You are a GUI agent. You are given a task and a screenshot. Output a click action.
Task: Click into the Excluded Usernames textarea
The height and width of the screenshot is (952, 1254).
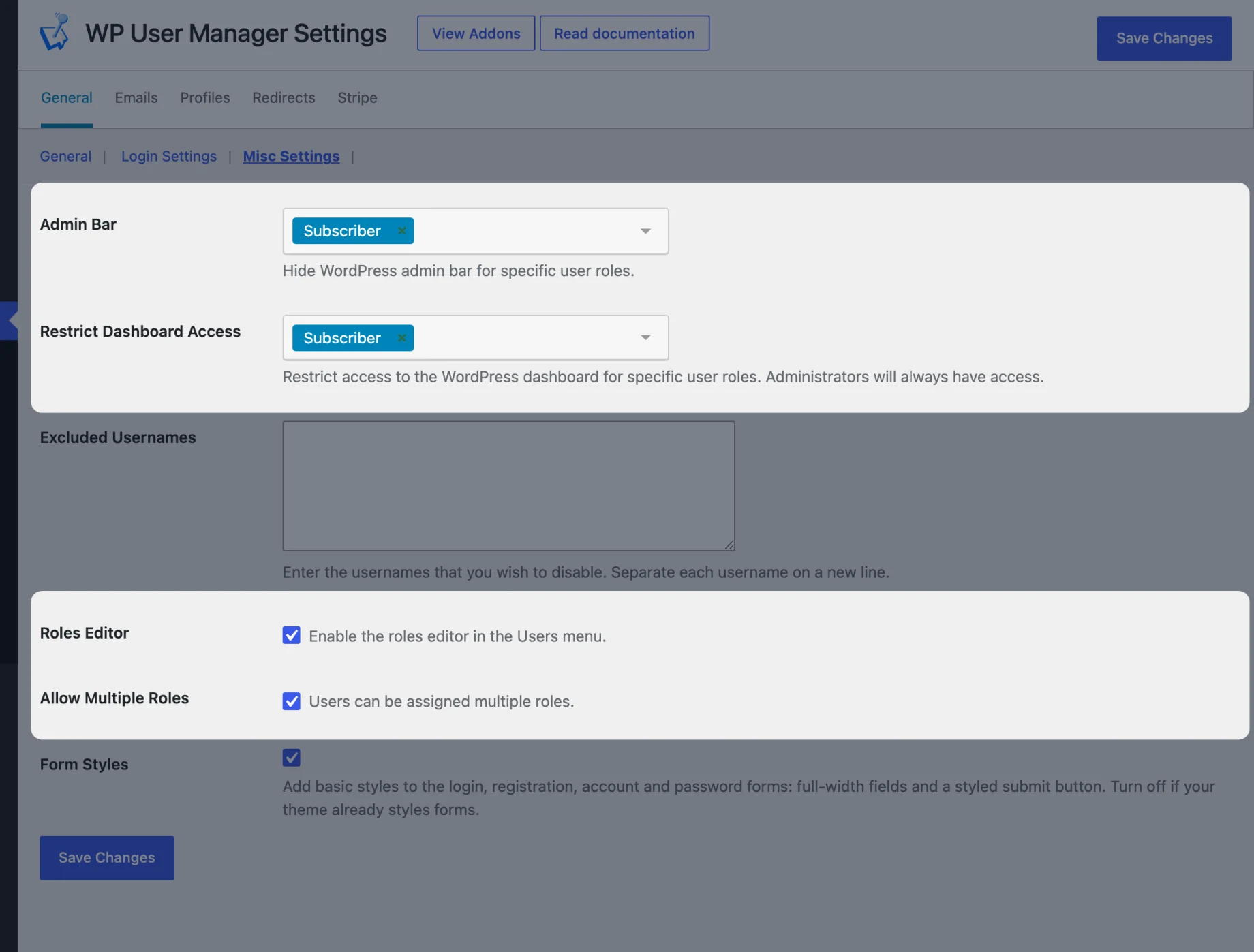508,485
